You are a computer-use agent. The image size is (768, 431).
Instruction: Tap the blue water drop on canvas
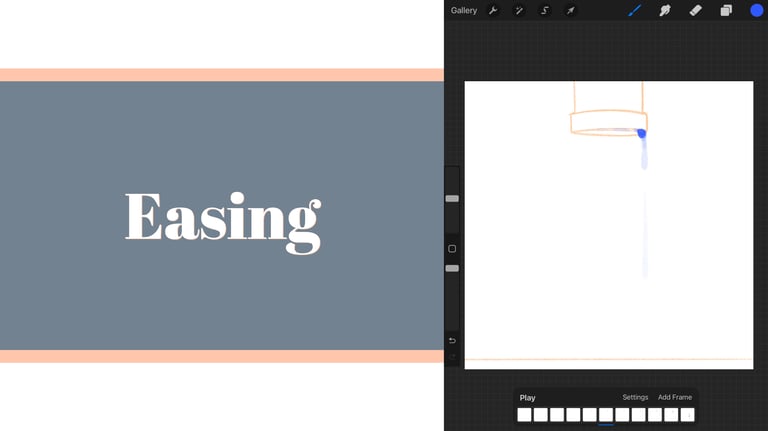642,133
